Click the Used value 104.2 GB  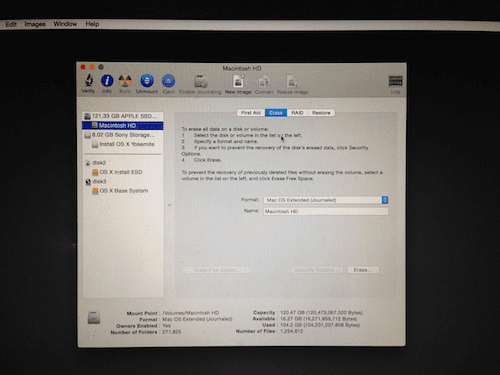pos(320,325)
